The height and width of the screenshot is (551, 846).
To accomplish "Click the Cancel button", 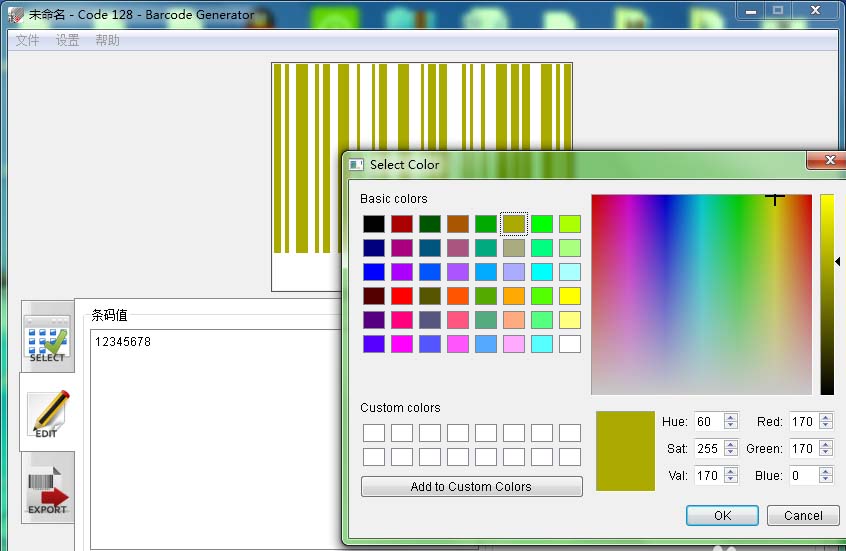I will (803, 515).
